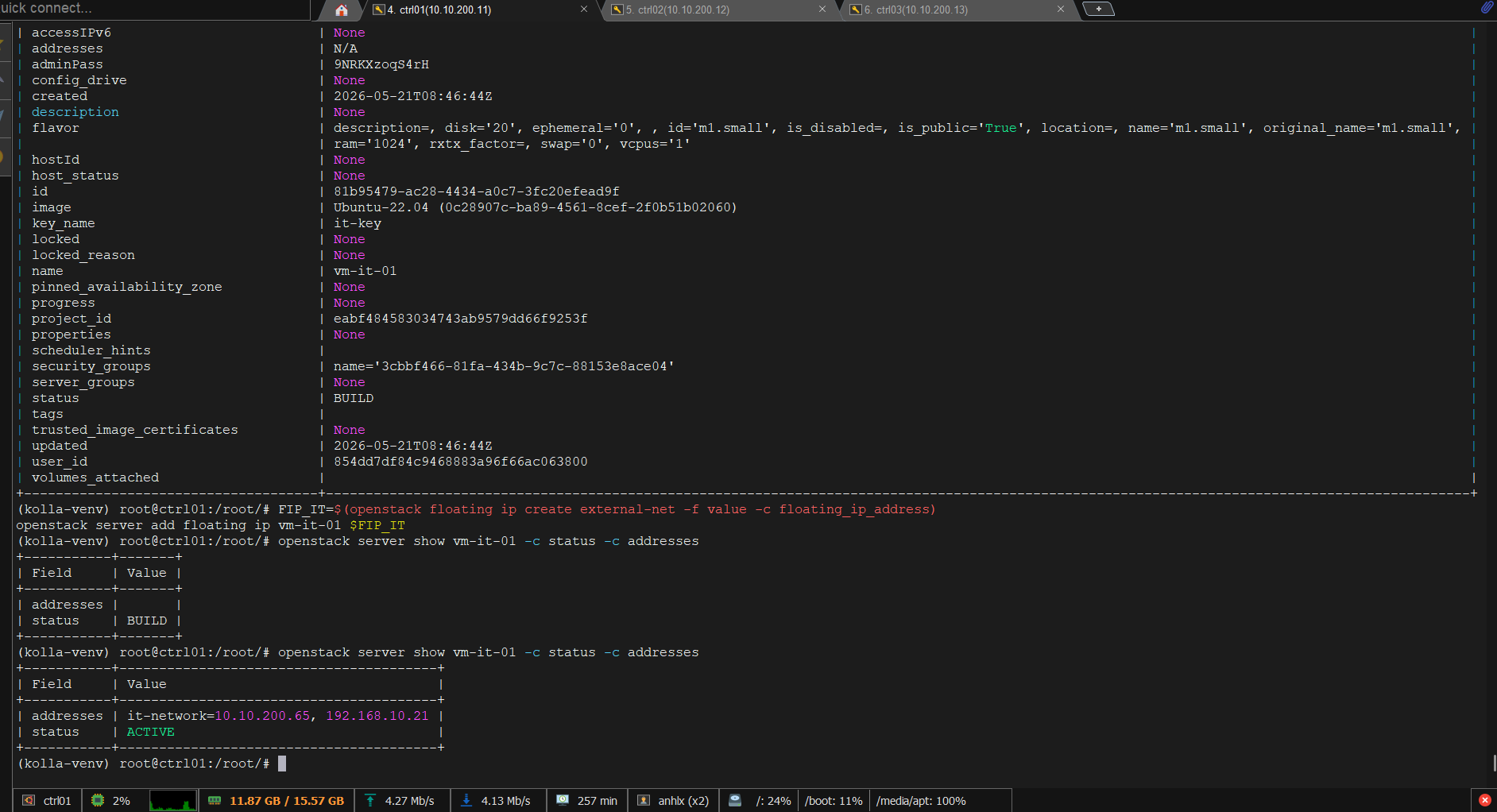Open a new tab with plus button
The height and width of the screenshot is (812, 1497).
click(x=1099, y=9)
